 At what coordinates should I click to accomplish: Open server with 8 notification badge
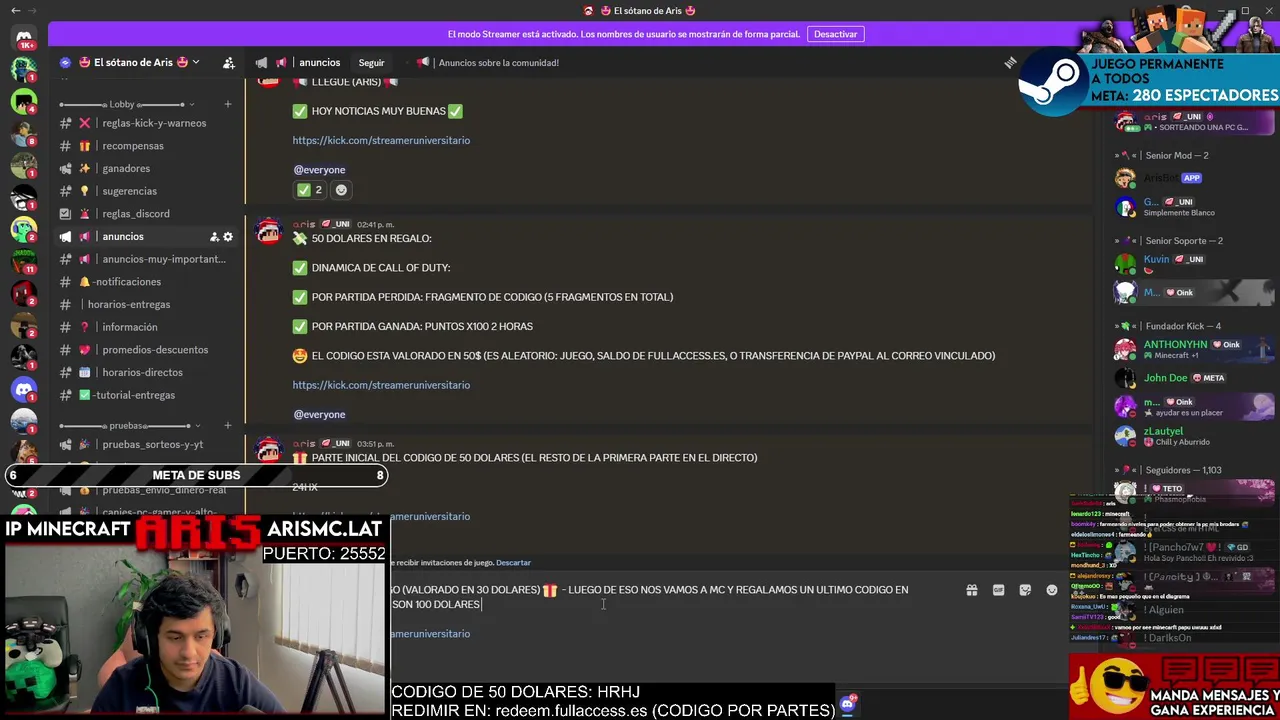[24, 133]
